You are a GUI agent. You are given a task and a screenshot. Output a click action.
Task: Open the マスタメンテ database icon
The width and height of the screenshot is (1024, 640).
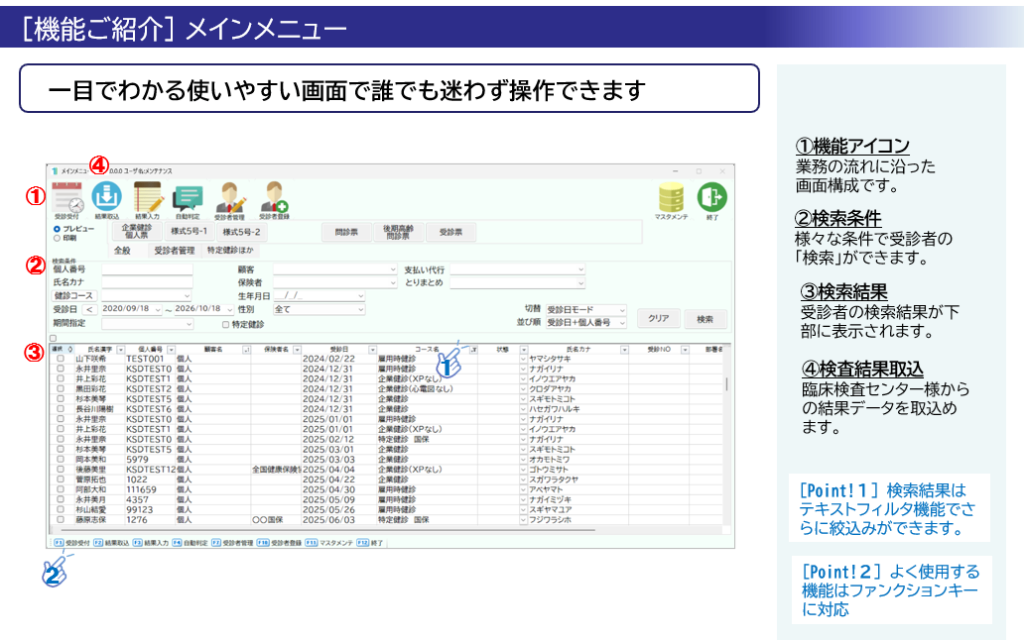[x=671, y=198]
